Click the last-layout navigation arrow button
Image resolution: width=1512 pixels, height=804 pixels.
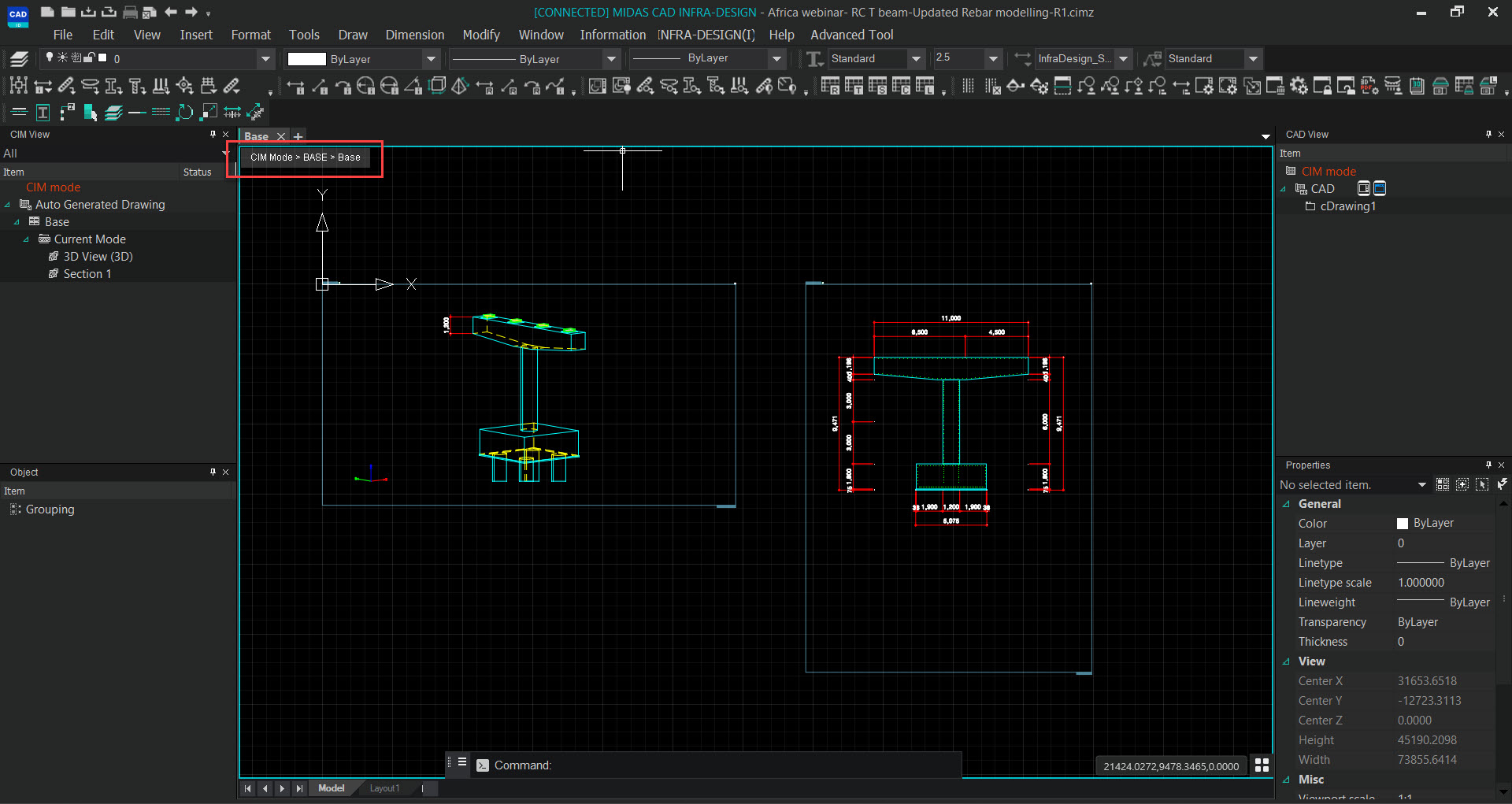[299, 788]
